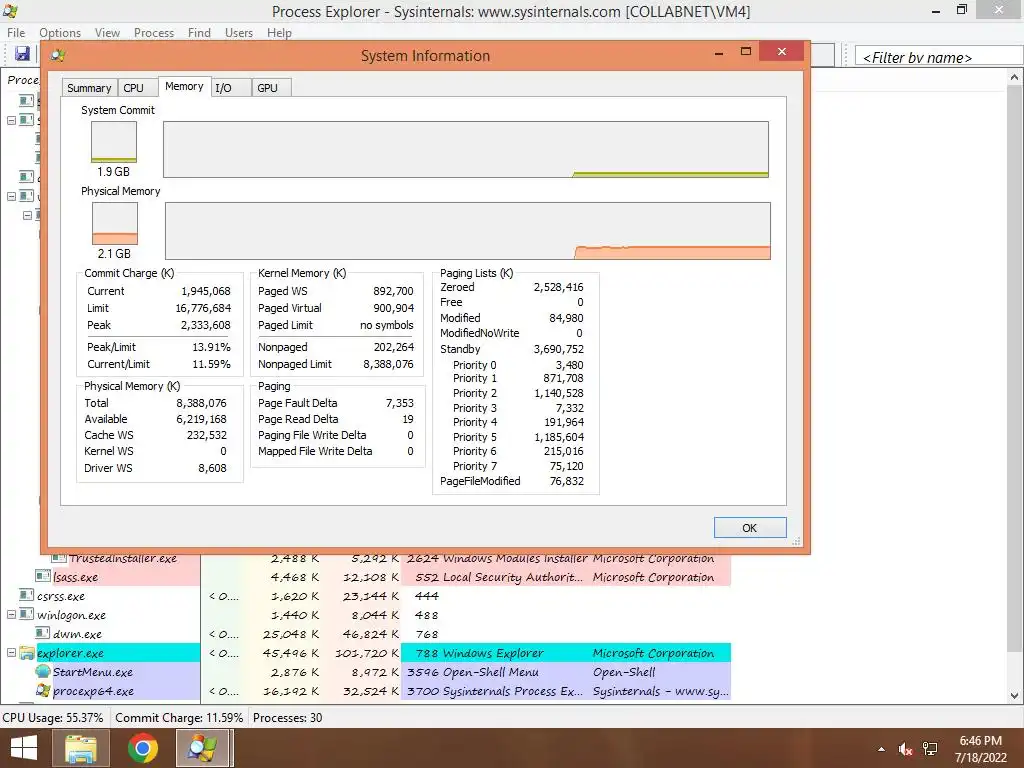Click the Filter by name field

click(939, 57)
